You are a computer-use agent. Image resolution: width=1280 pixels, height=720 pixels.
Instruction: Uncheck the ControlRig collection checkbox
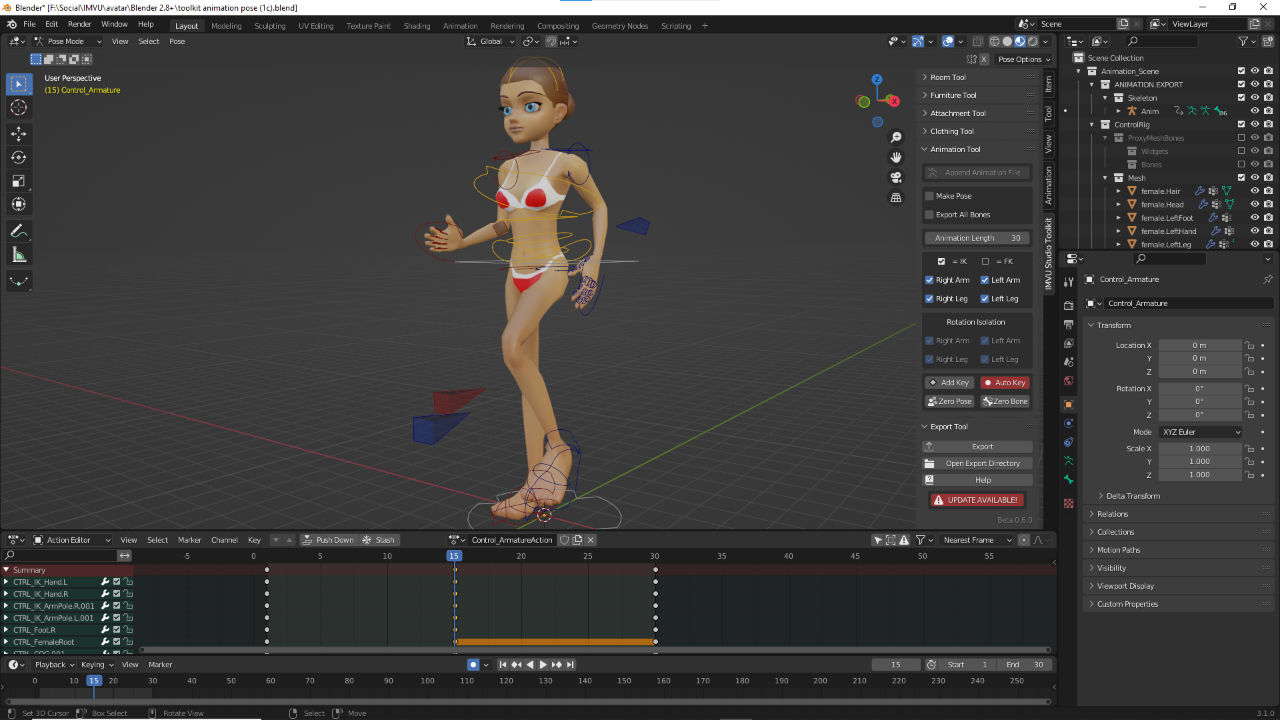tap(1241, 124)
